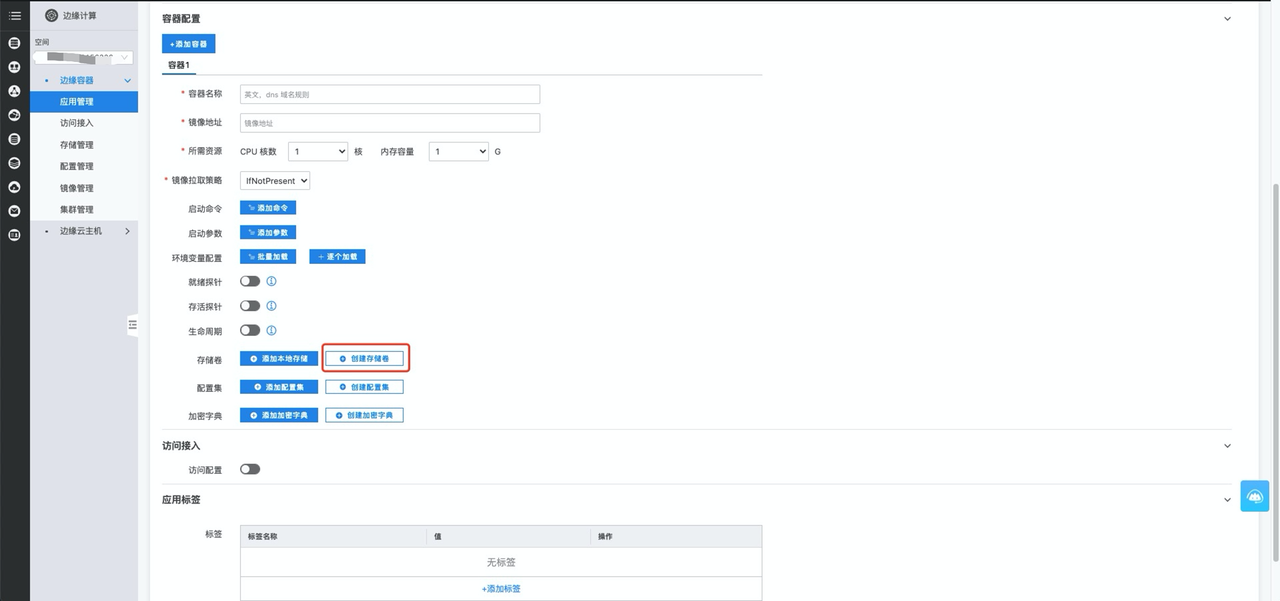Click the 添加配置集 button
This screenshot has width=1280, height=601.
point(279,386)
